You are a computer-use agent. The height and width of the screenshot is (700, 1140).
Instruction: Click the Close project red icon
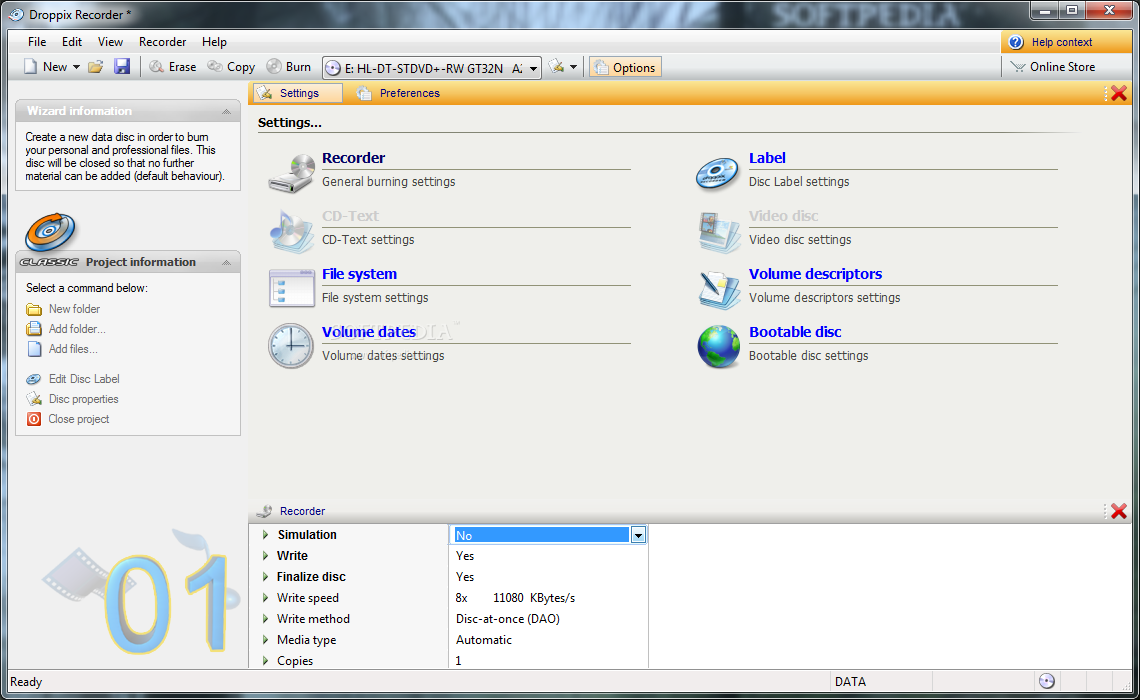(34, 419)
